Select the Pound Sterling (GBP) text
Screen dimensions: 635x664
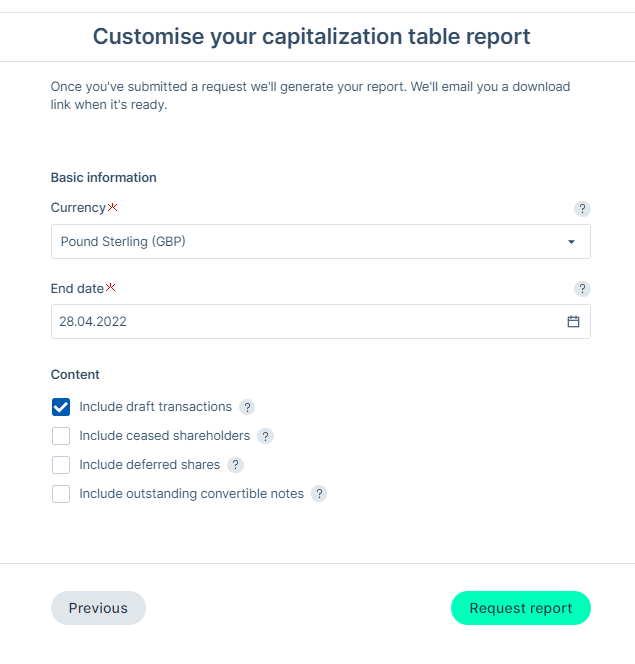click(123, 241)
